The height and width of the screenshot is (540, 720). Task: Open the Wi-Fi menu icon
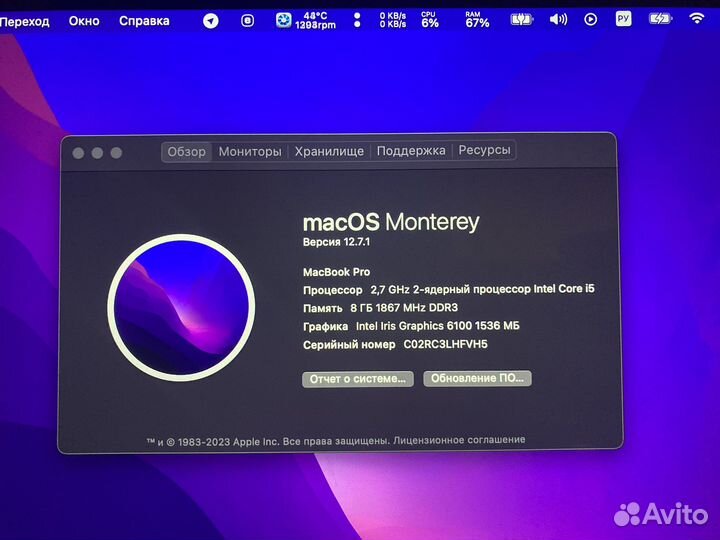[697, 18]
